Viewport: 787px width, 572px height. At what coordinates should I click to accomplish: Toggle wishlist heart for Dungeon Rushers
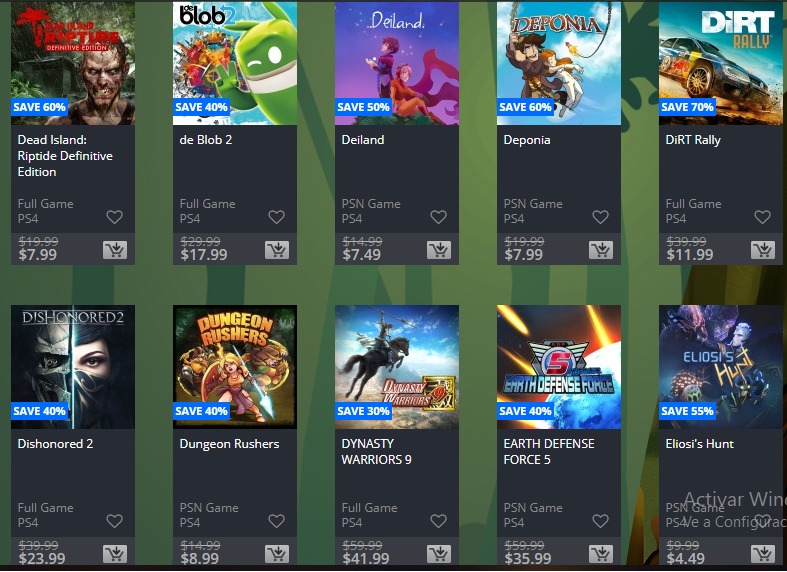pyautogui.click(x=277, y=521)
